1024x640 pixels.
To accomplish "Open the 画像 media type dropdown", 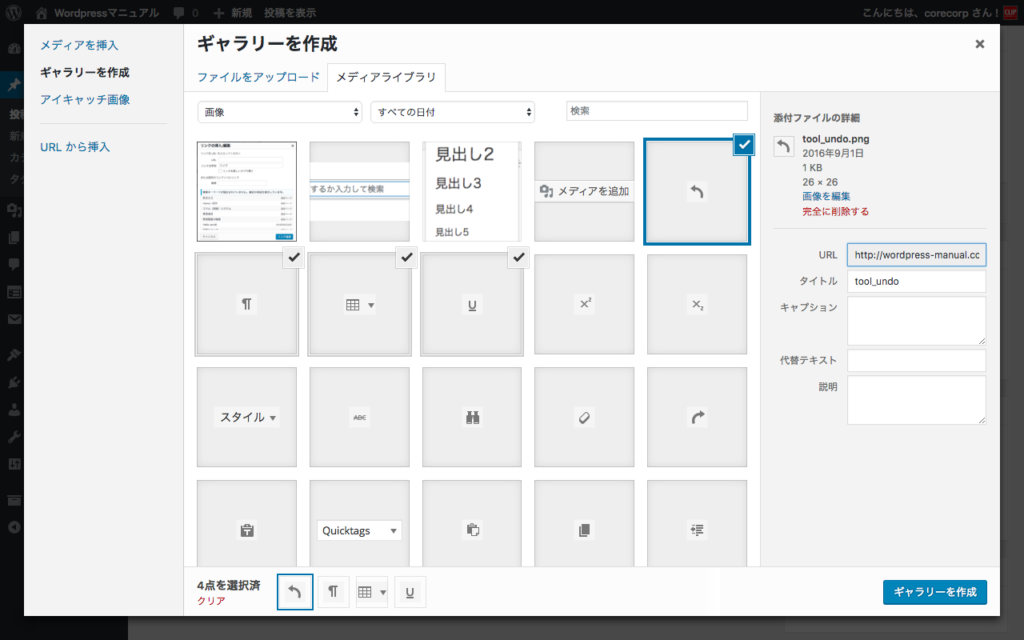I will point(279,112).
